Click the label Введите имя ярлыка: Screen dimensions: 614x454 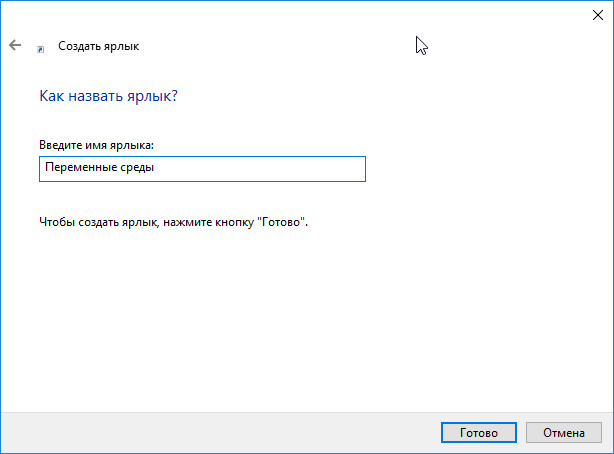click(x=96, y=145)
